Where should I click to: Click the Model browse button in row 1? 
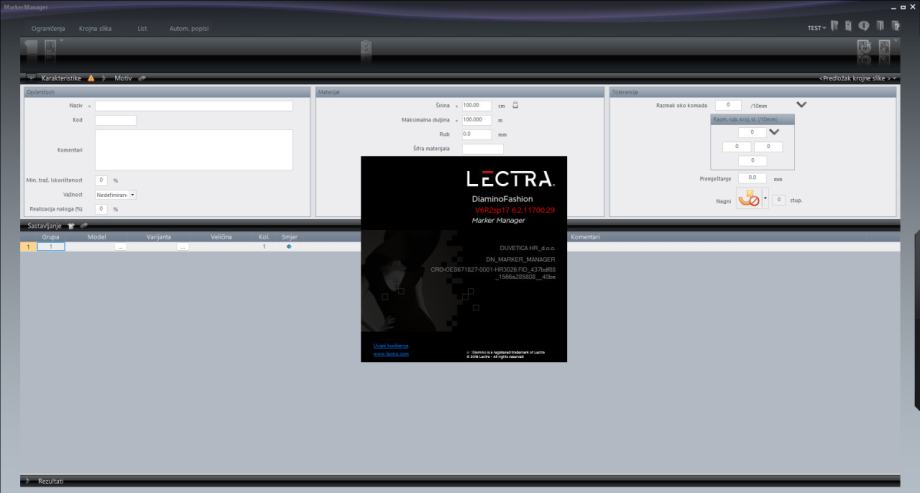pos(120,247)
